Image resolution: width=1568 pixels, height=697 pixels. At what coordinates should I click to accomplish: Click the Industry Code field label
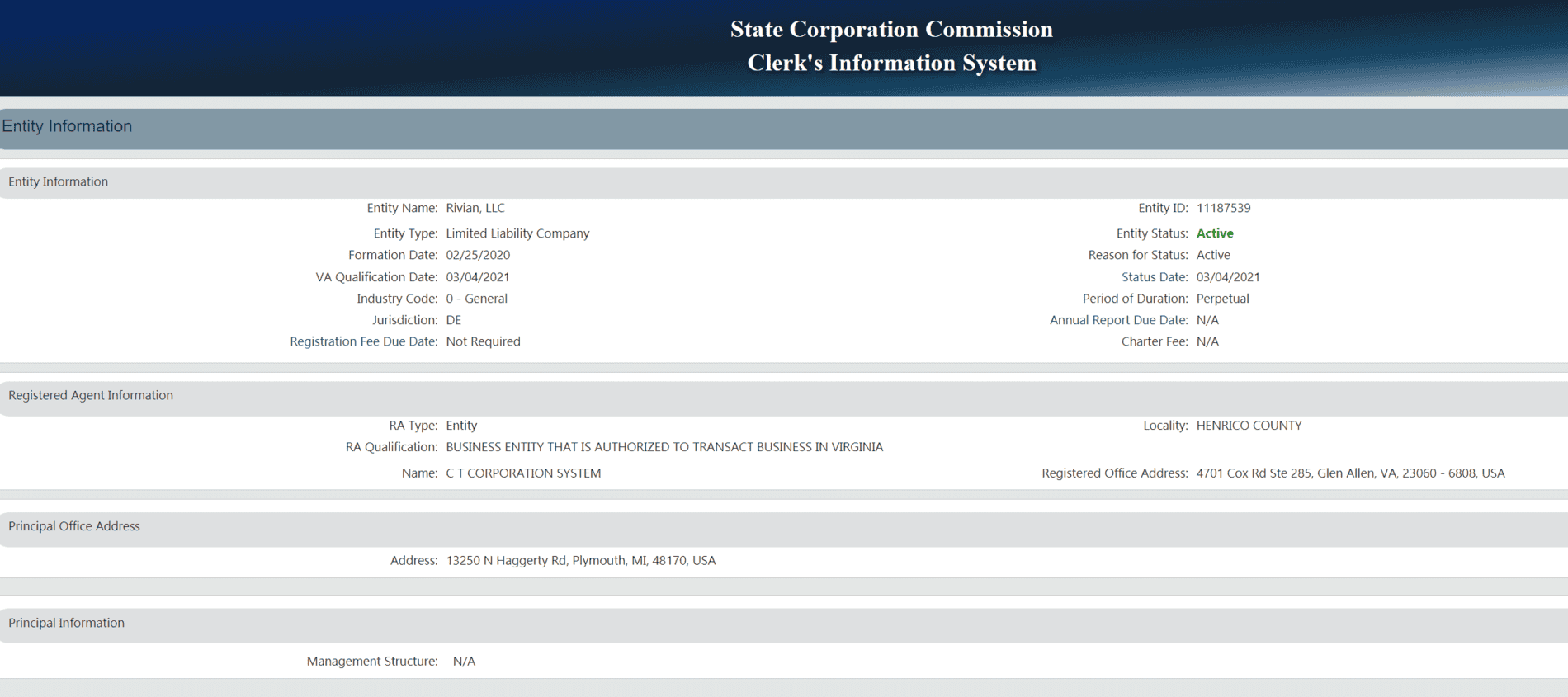point(397,299)
